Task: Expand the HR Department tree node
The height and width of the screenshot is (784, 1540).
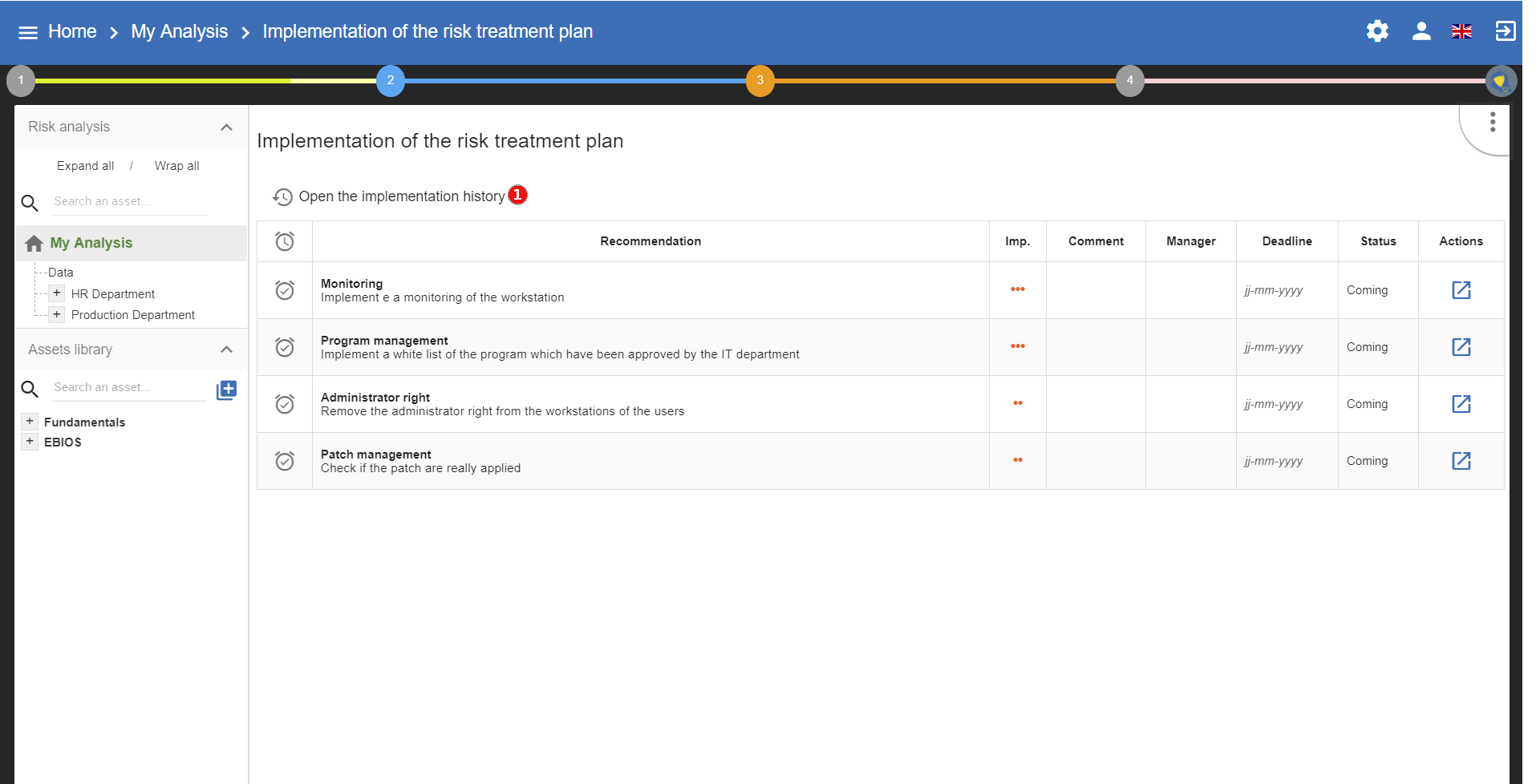Action: pyautogui.click(x=57, y=293)
